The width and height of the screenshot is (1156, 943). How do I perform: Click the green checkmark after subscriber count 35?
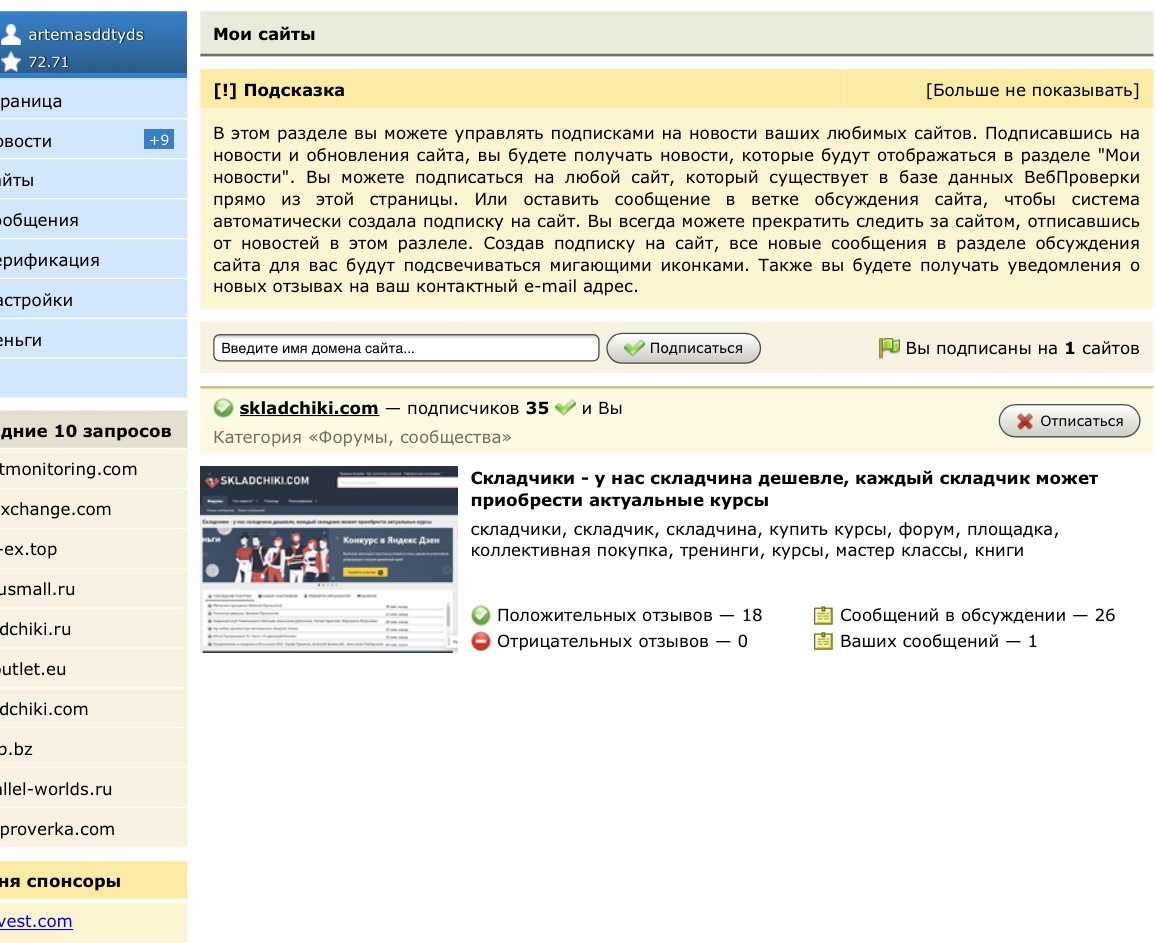click(566, 408)
